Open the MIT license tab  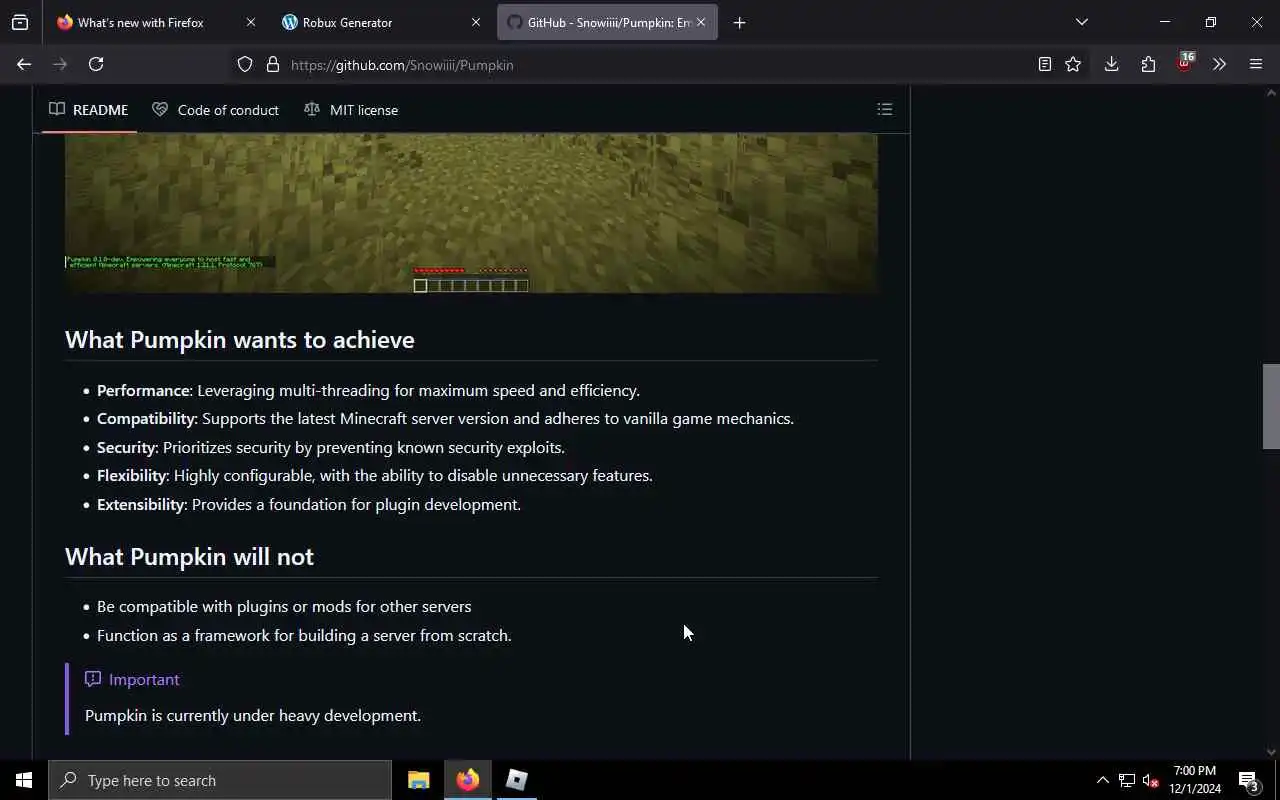[x=351, y=109]
